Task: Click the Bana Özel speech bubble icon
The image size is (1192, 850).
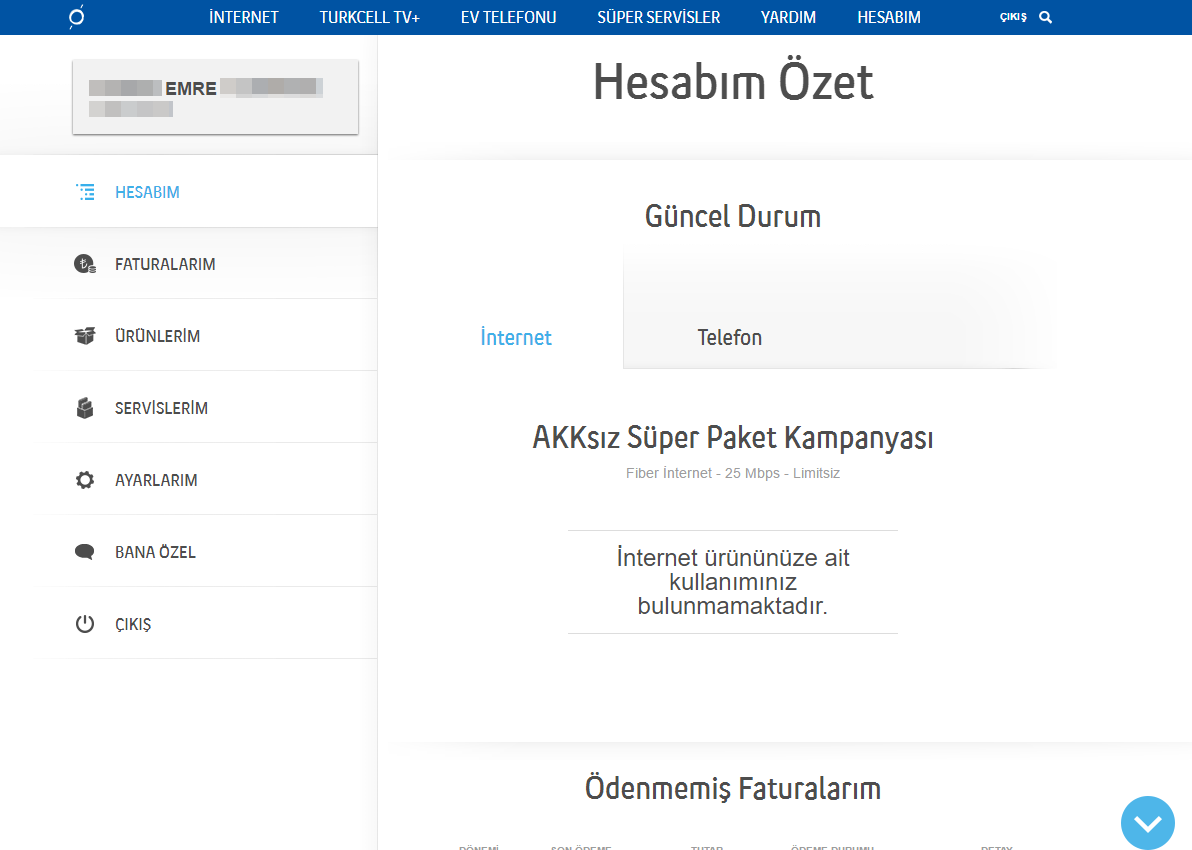Action: point(85,552)
